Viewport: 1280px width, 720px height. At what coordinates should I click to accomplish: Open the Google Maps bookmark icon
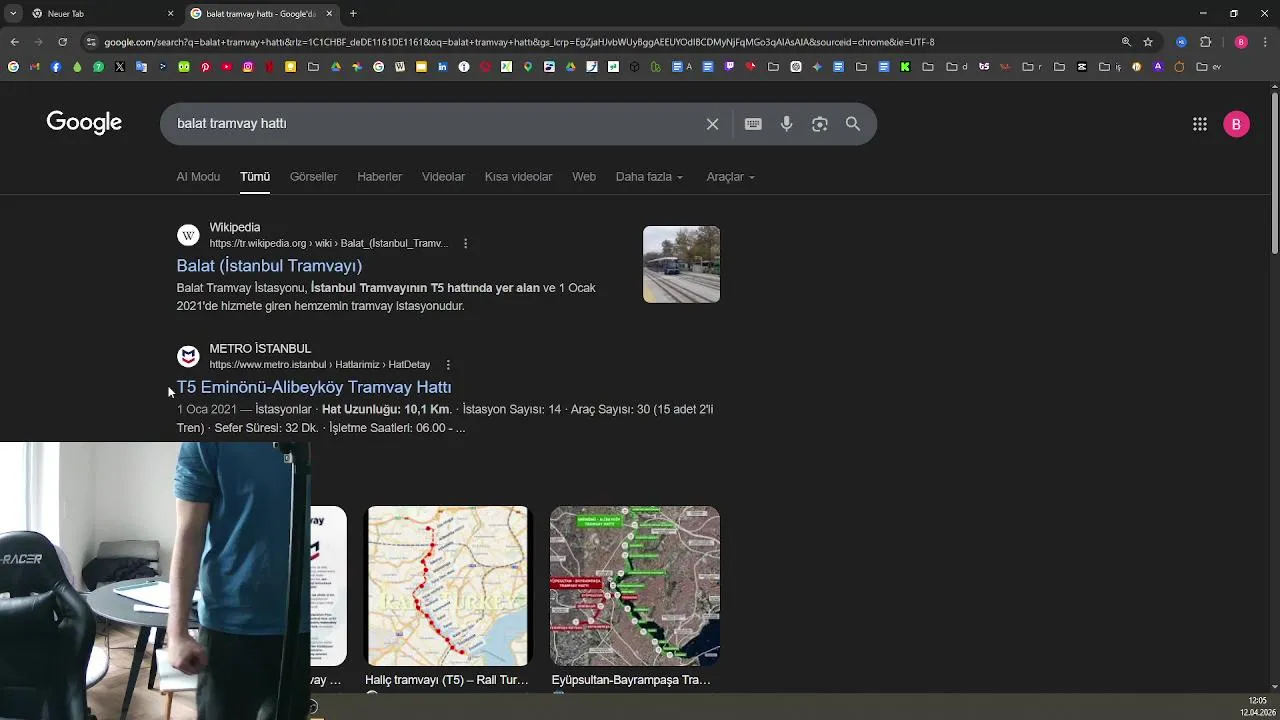[x=528, y=67]
